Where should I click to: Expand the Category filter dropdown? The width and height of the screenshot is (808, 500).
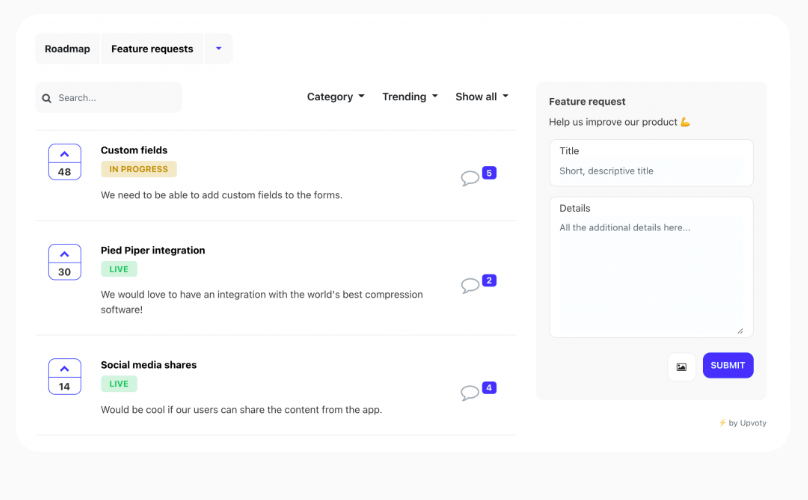click(335, 97)
